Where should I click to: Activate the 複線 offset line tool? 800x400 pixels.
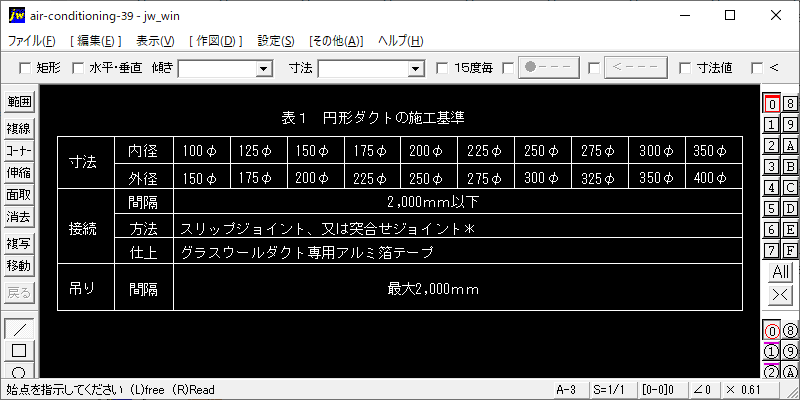(19, 128)
